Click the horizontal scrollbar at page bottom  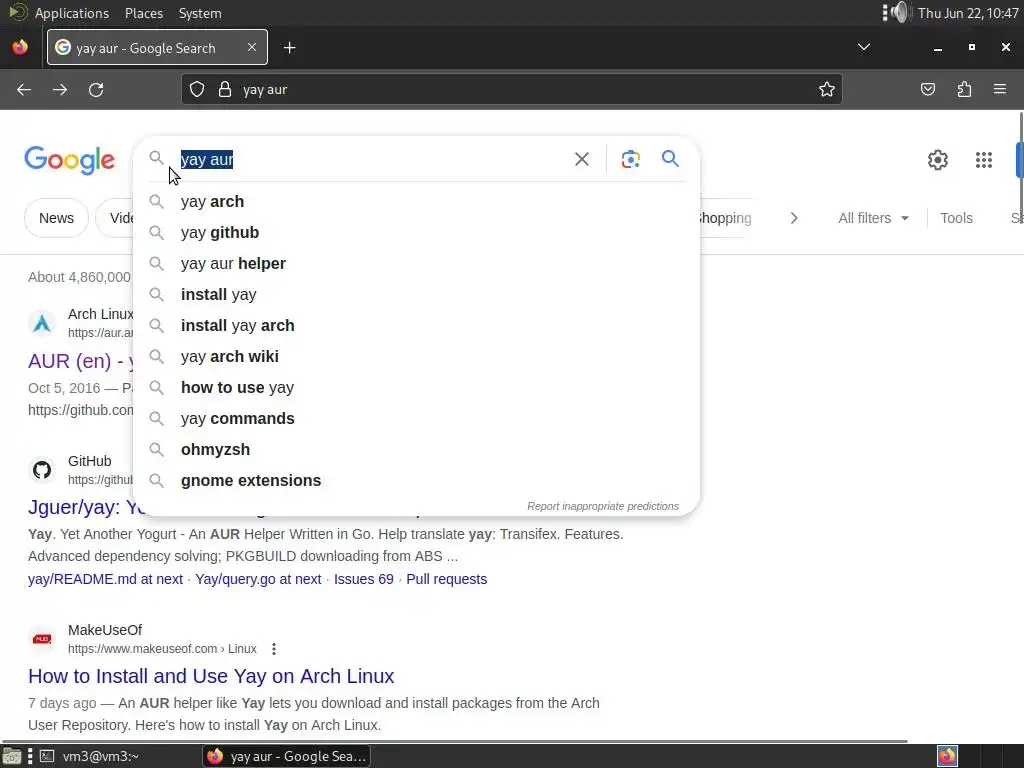tap(455, 741)
